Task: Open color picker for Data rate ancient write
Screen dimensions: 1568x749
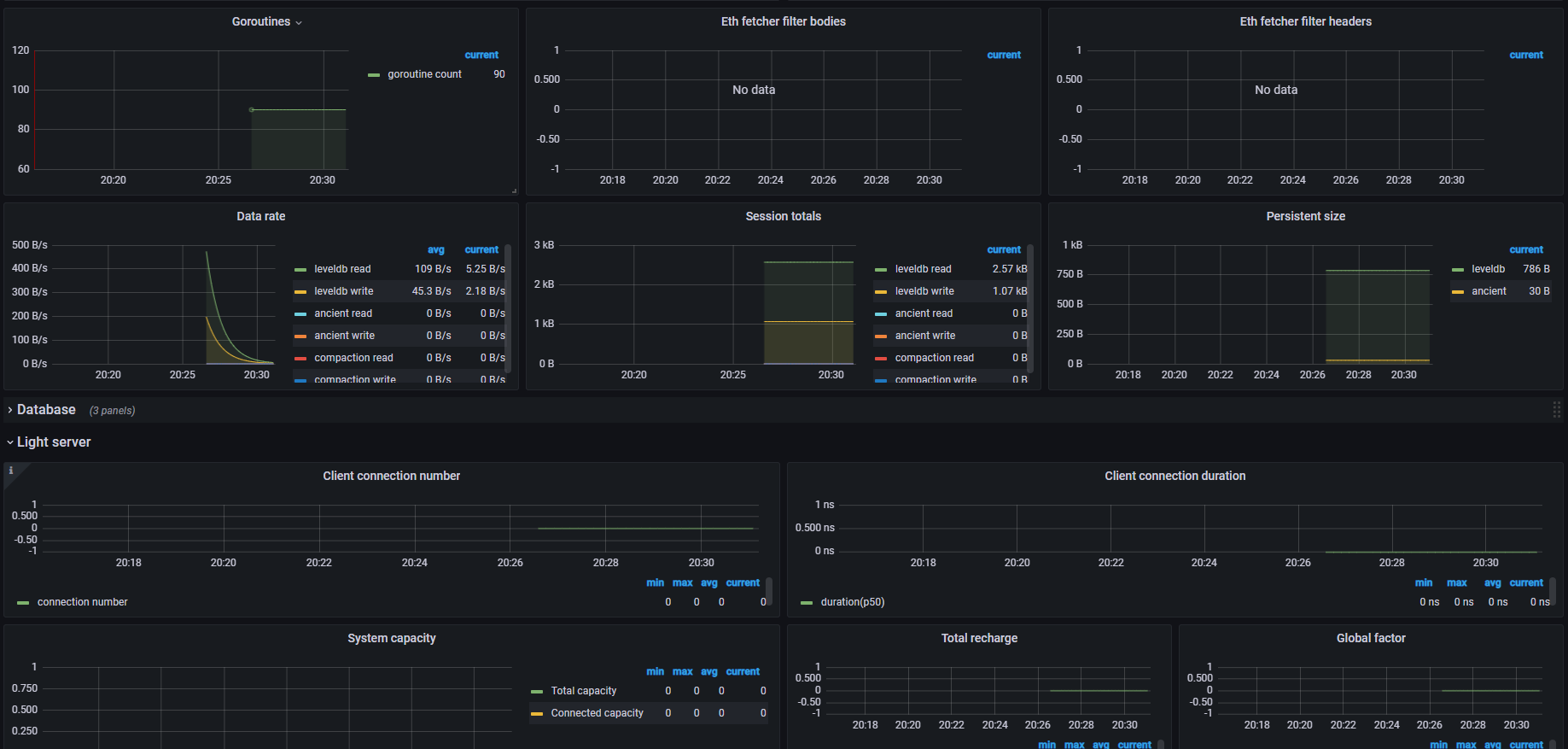Action: pyautogui.click(x=300, y=336)
